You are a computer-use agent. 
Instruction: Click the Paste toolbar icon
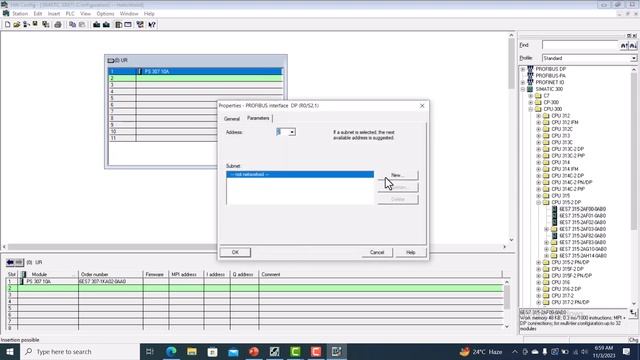pyautogui.click(x=82, y=24)
